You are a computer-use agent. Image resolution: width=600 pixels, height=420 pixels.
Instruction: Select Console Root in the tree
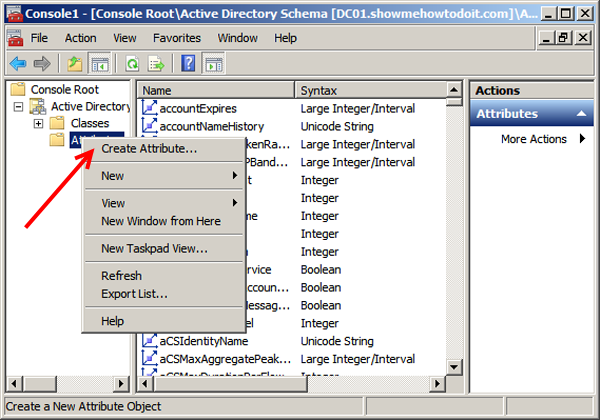(65, 89)
